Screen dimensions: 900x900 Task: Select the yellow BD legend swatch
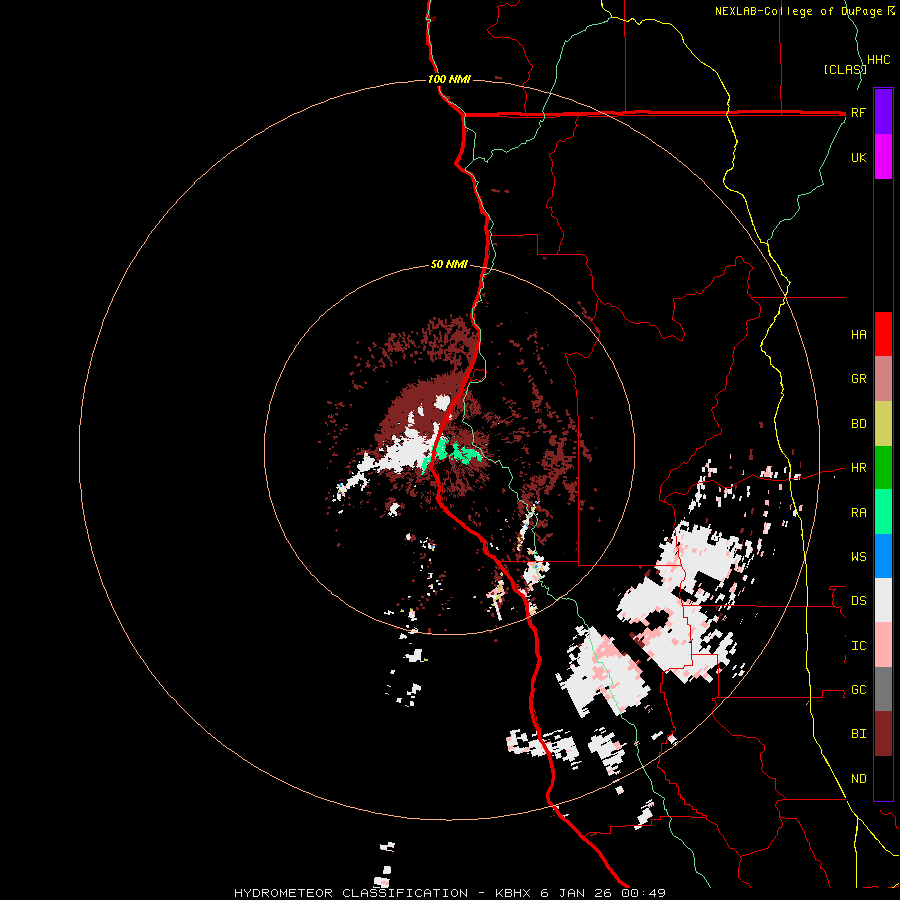coord(883,424)
